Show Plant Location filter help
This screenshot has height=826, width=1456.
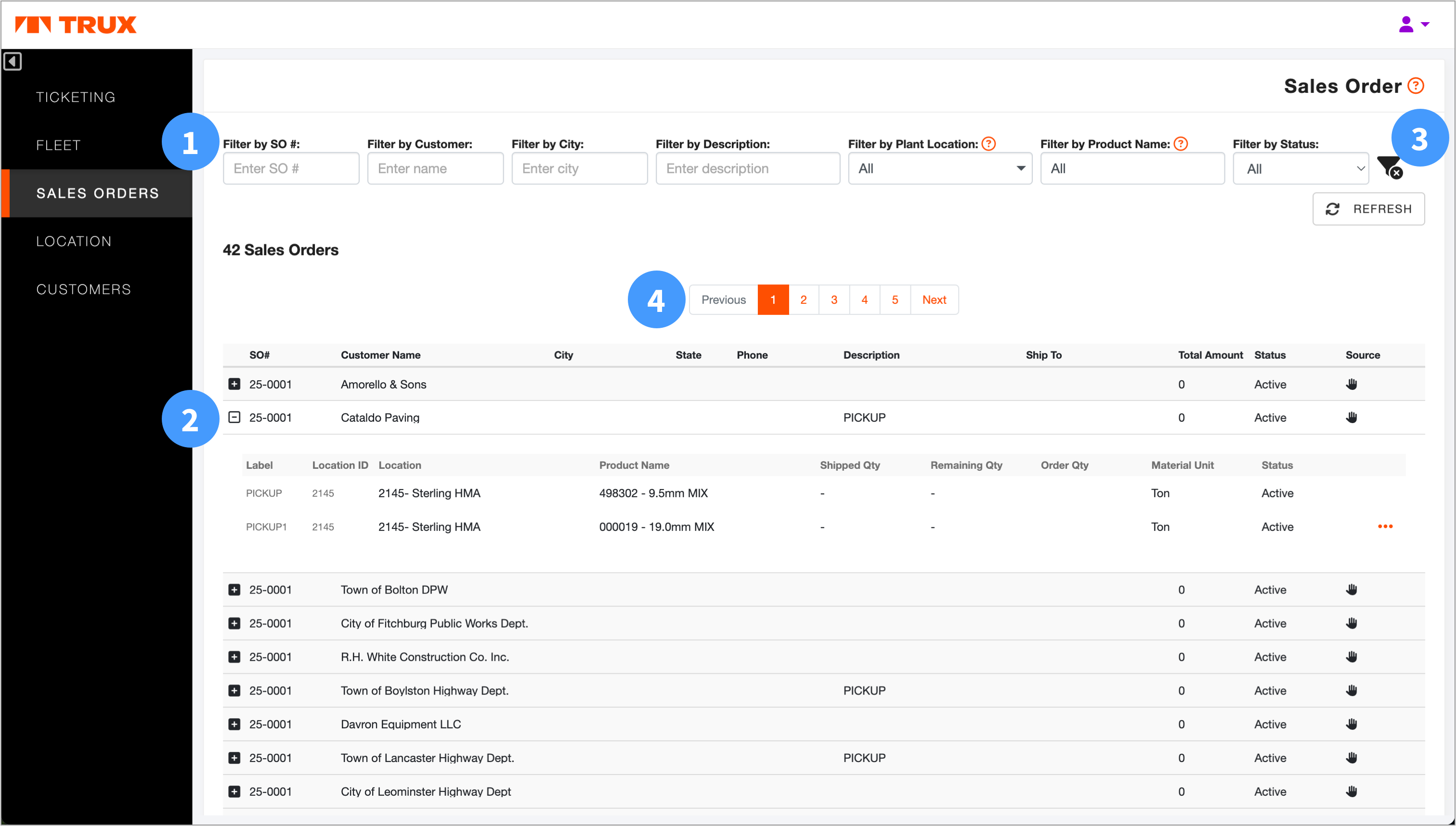click(x=988, y=144)
